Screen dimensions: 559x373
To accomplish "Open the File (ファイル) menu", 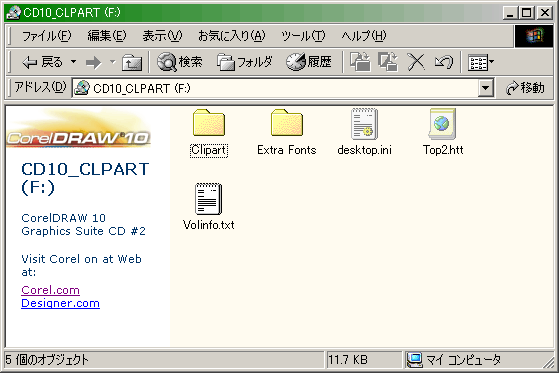I will coord(46,36).
